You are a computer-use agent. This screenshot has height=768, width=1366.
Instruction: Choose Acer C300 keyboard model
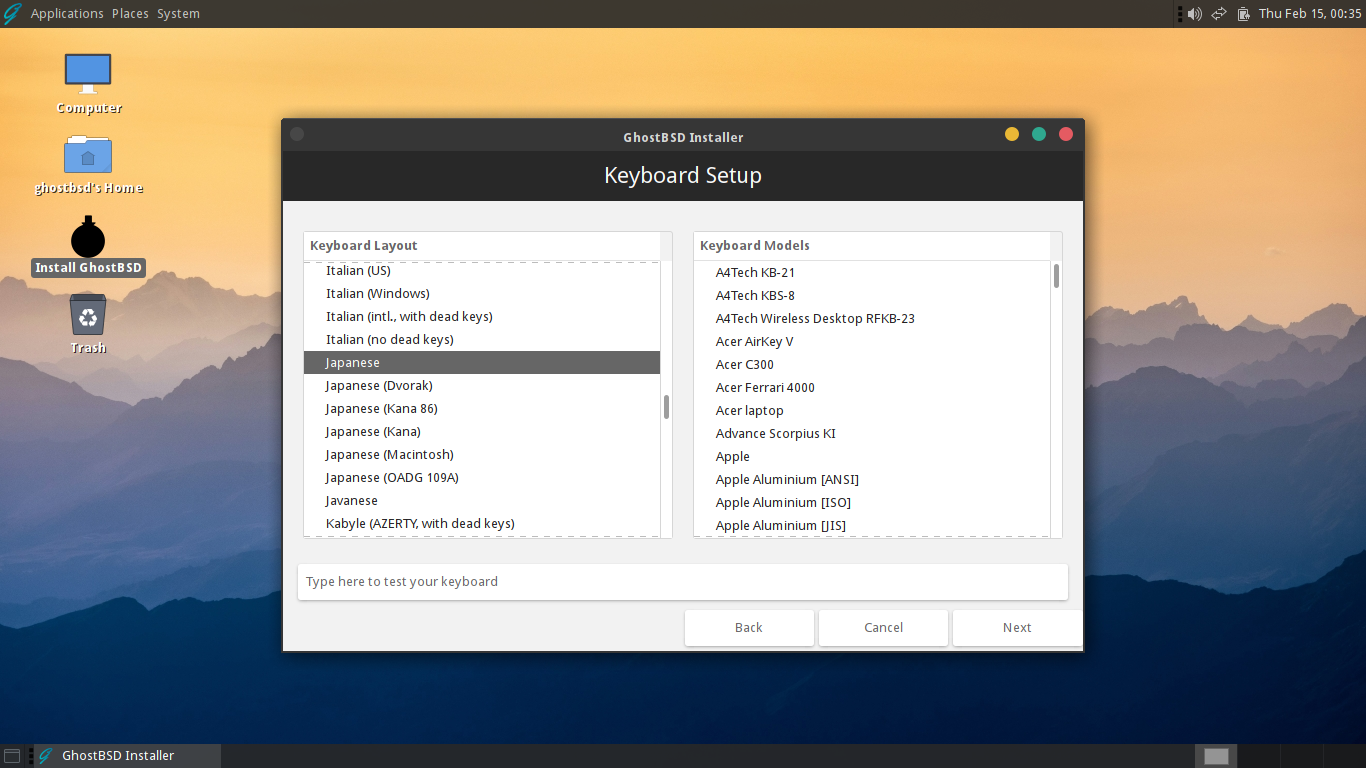[872, 365]
